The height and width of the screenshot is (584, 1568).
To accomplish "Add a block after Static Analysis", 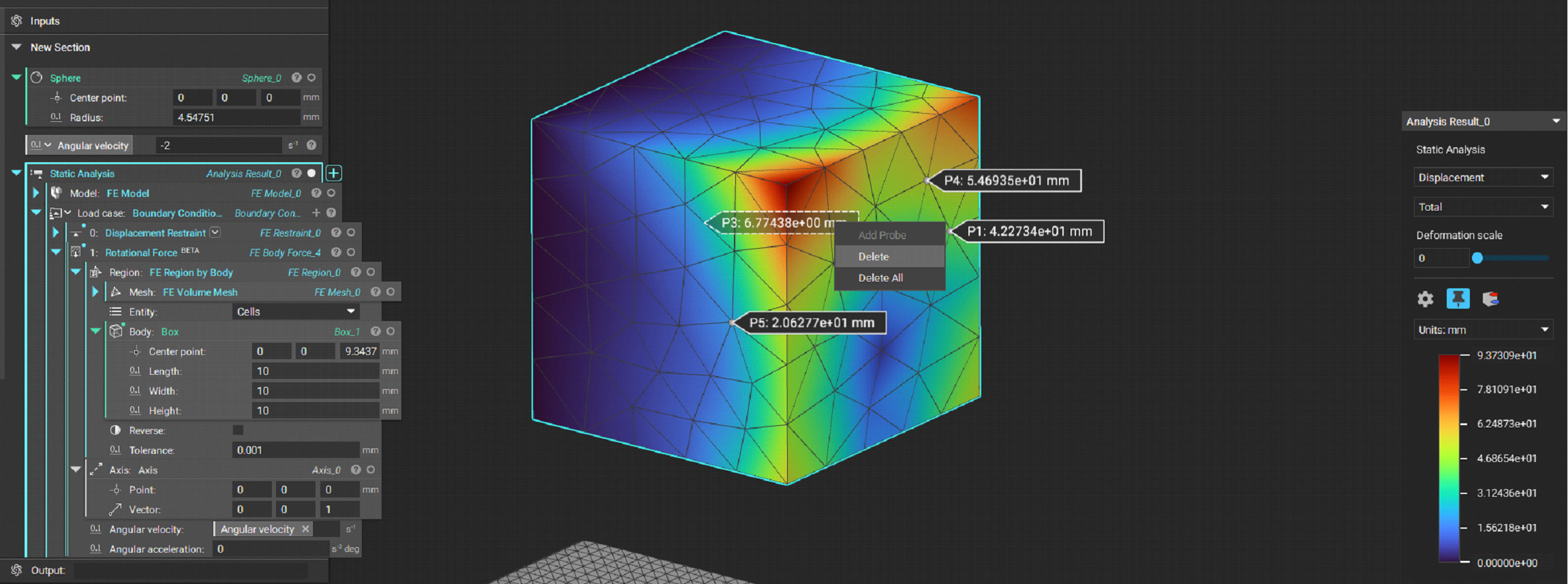I will coord(334,173).
